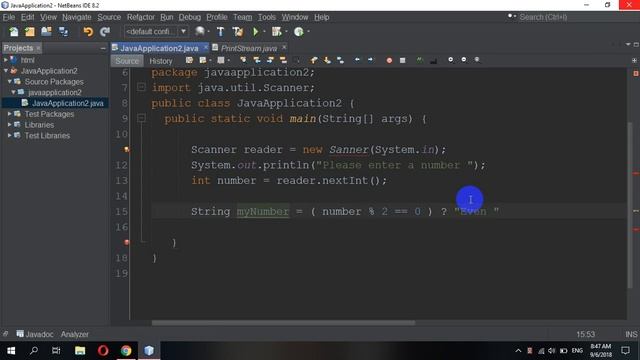640x360 pixels.
Task: Collapse the Source Packages node
Action: click(9, 82)
